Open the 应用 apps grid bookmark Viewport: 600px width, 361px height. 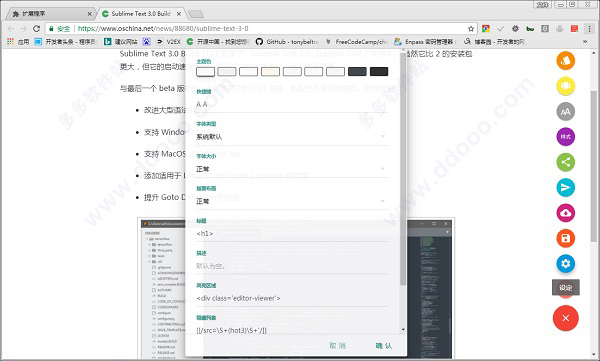click(18, 41)
